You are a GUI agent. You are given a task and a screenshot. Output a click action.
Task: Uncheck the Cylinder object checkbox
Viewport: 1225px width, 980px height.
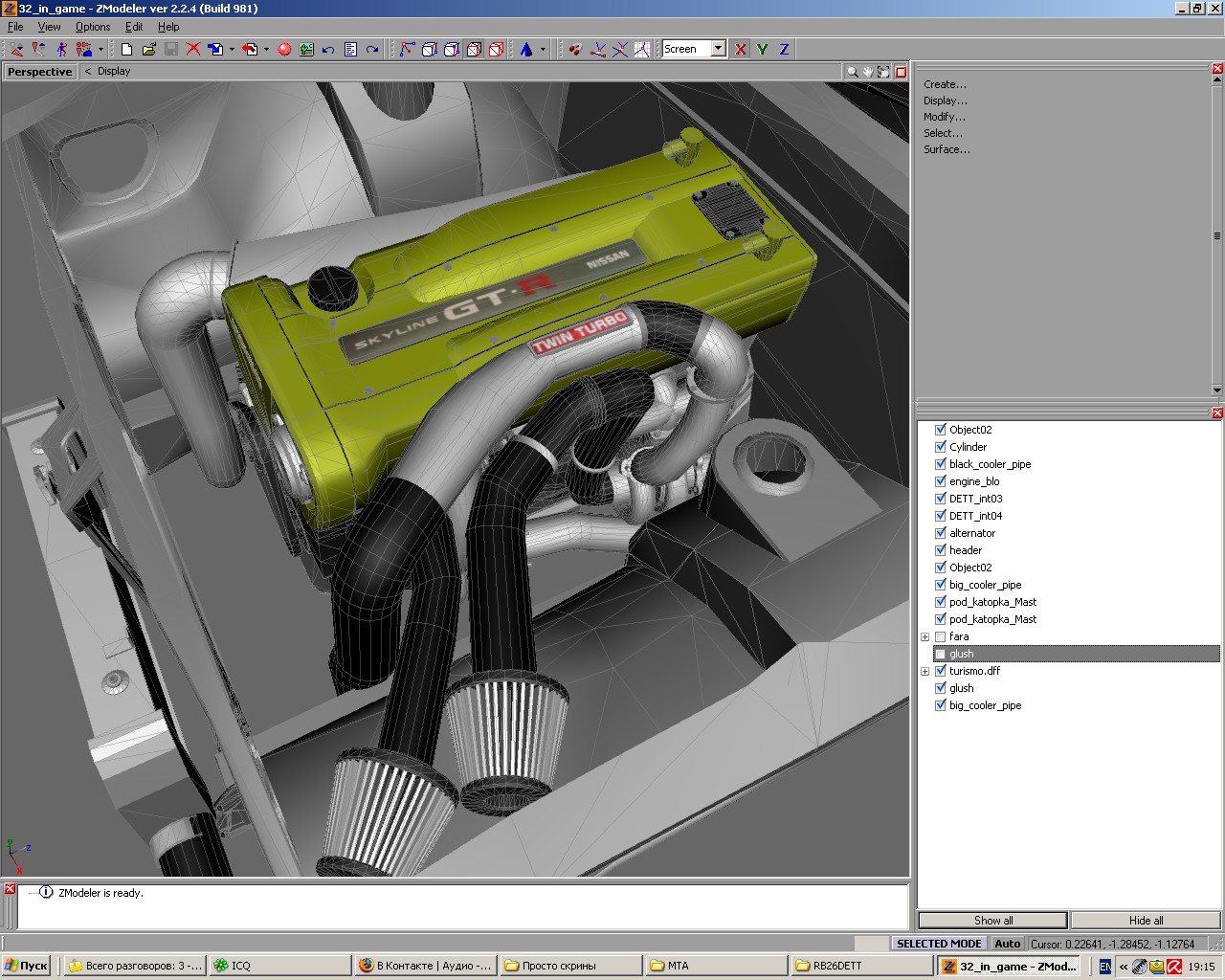[x=941, y=447]
